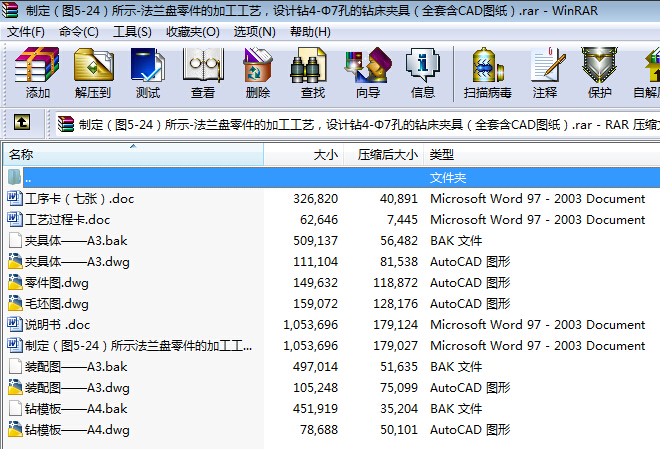The image size is (660, 449).
Task: Click AutoCAD icon of 钻模板——A4.dwg
Action: (x=15, y=430)
